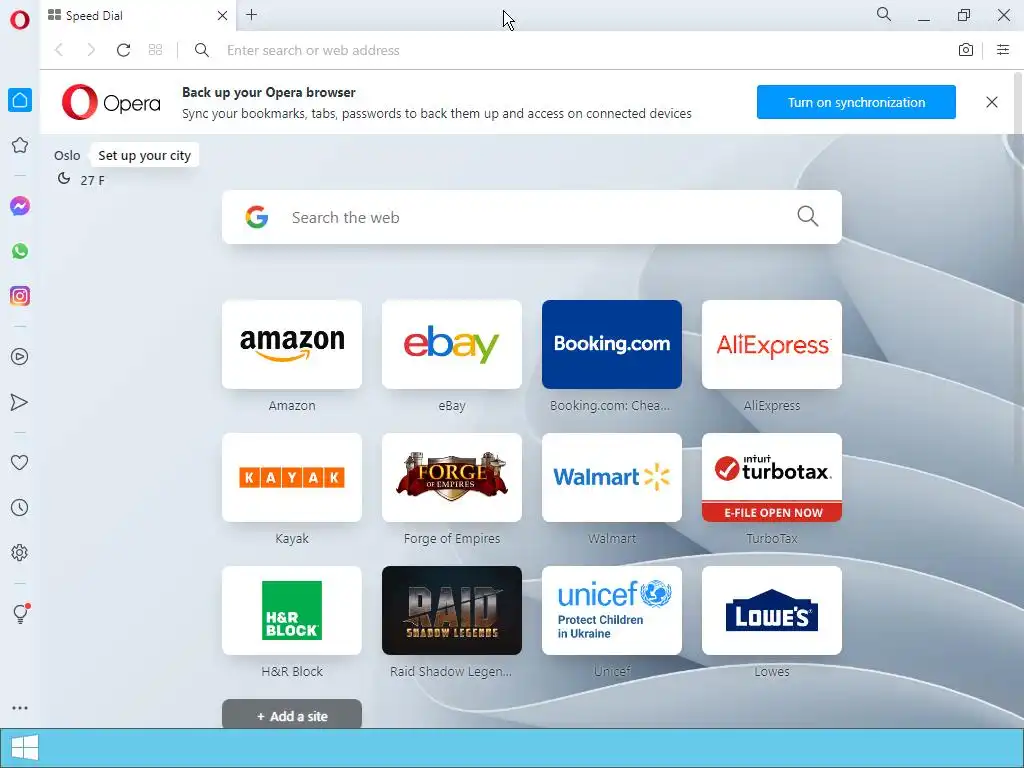Click the search tabs magnifier icon
Screen dimensions: 1024x768
click(x=884, y=14)
